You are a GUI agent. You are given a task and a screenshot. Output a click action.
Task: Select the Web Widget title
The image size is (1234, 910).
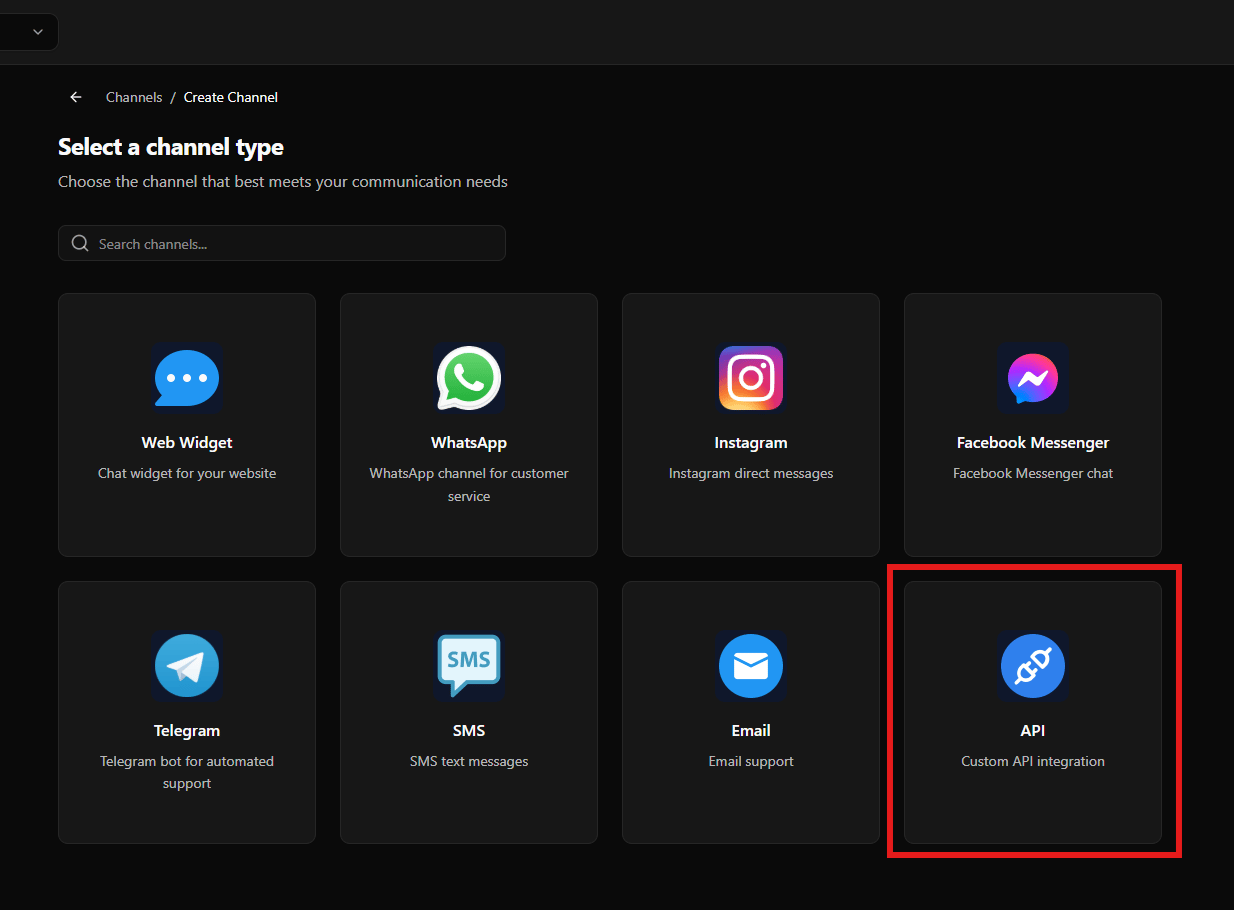pyautogui.click(x=187, y=443)
